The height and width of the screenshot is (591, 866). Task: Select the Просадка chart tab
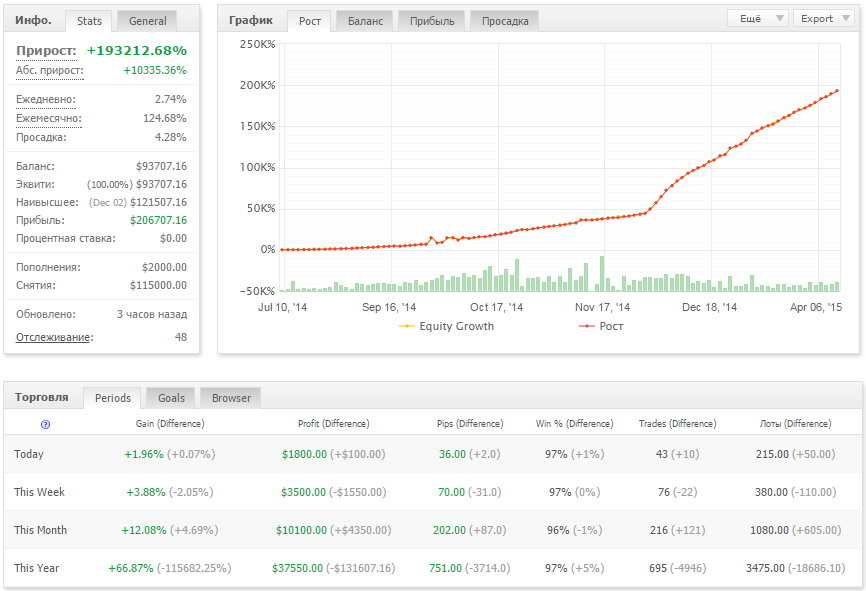pyautogui.click(x=505, y=21)
